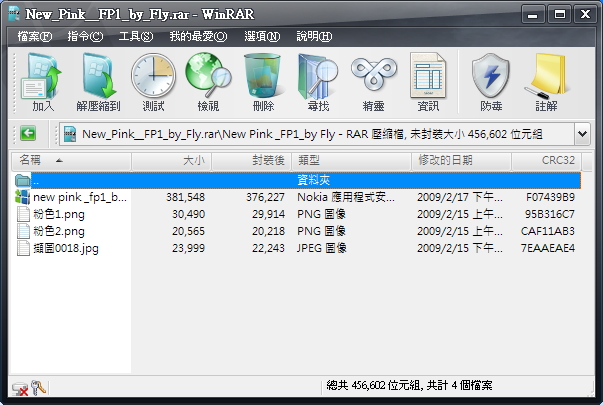
Task: Sort by CRC32 column header
Action: 546,160
